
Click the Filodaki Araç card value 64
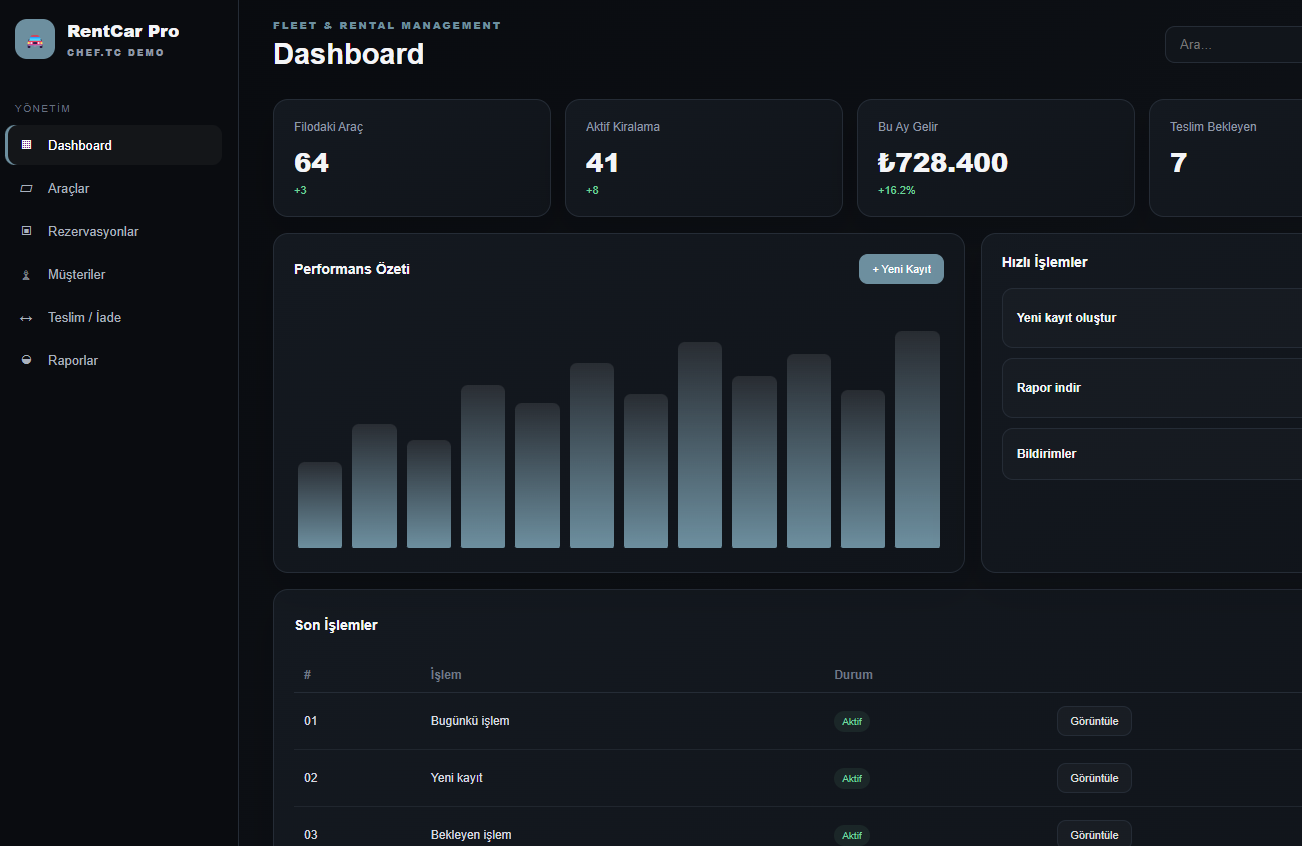click(312, 162)
